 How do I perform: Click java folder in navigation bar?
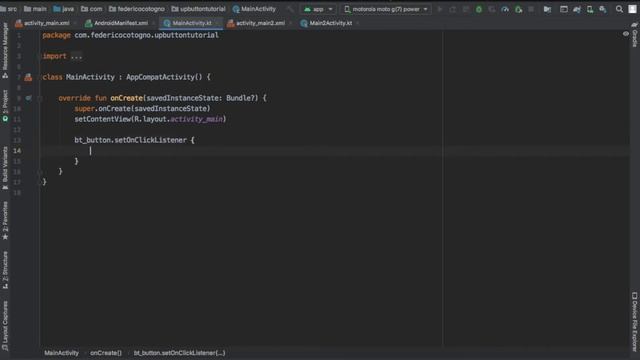64,9
